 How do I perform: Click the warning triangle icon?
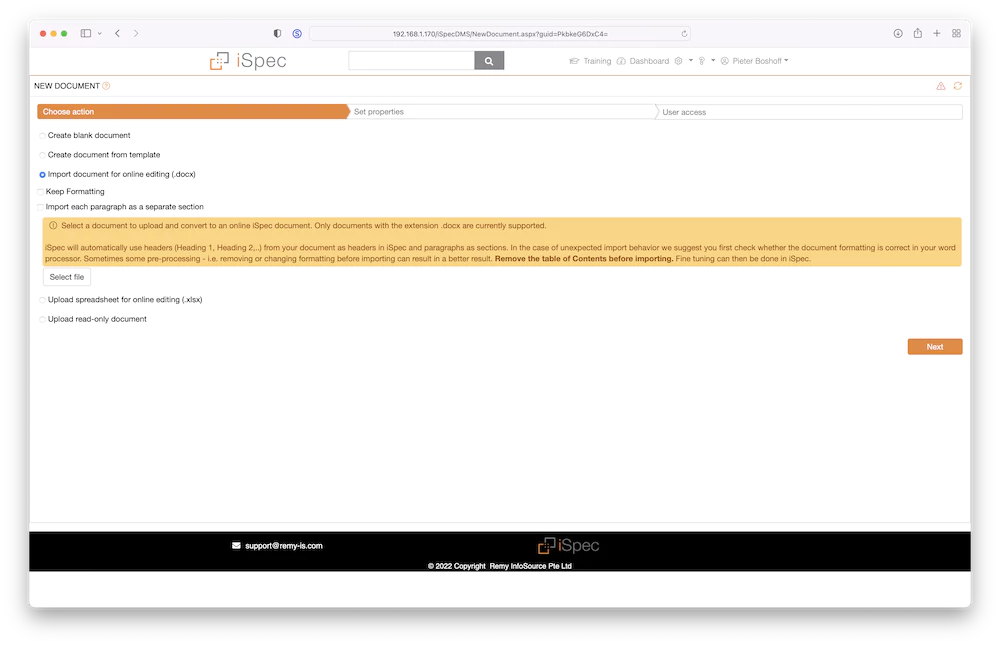(941, 85)
